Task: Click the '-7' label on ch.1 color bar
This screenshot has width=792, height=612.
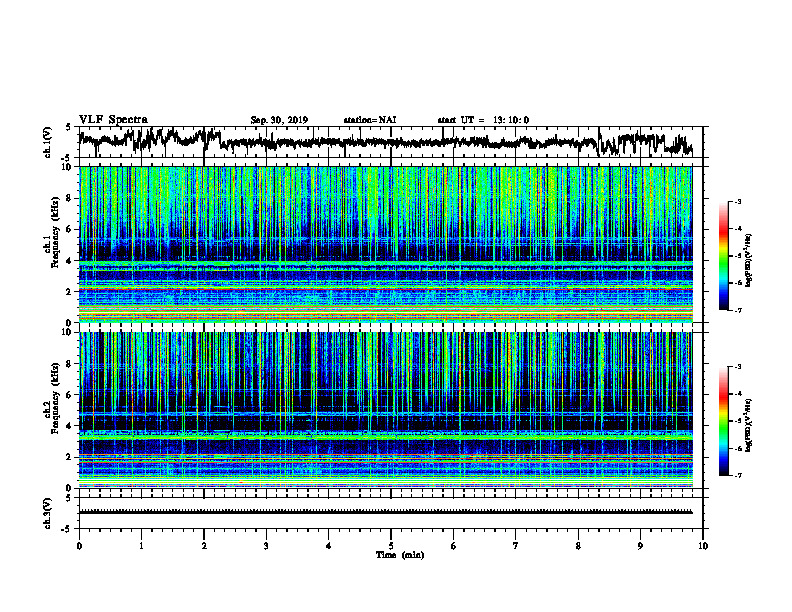Action: click(738, 310)
